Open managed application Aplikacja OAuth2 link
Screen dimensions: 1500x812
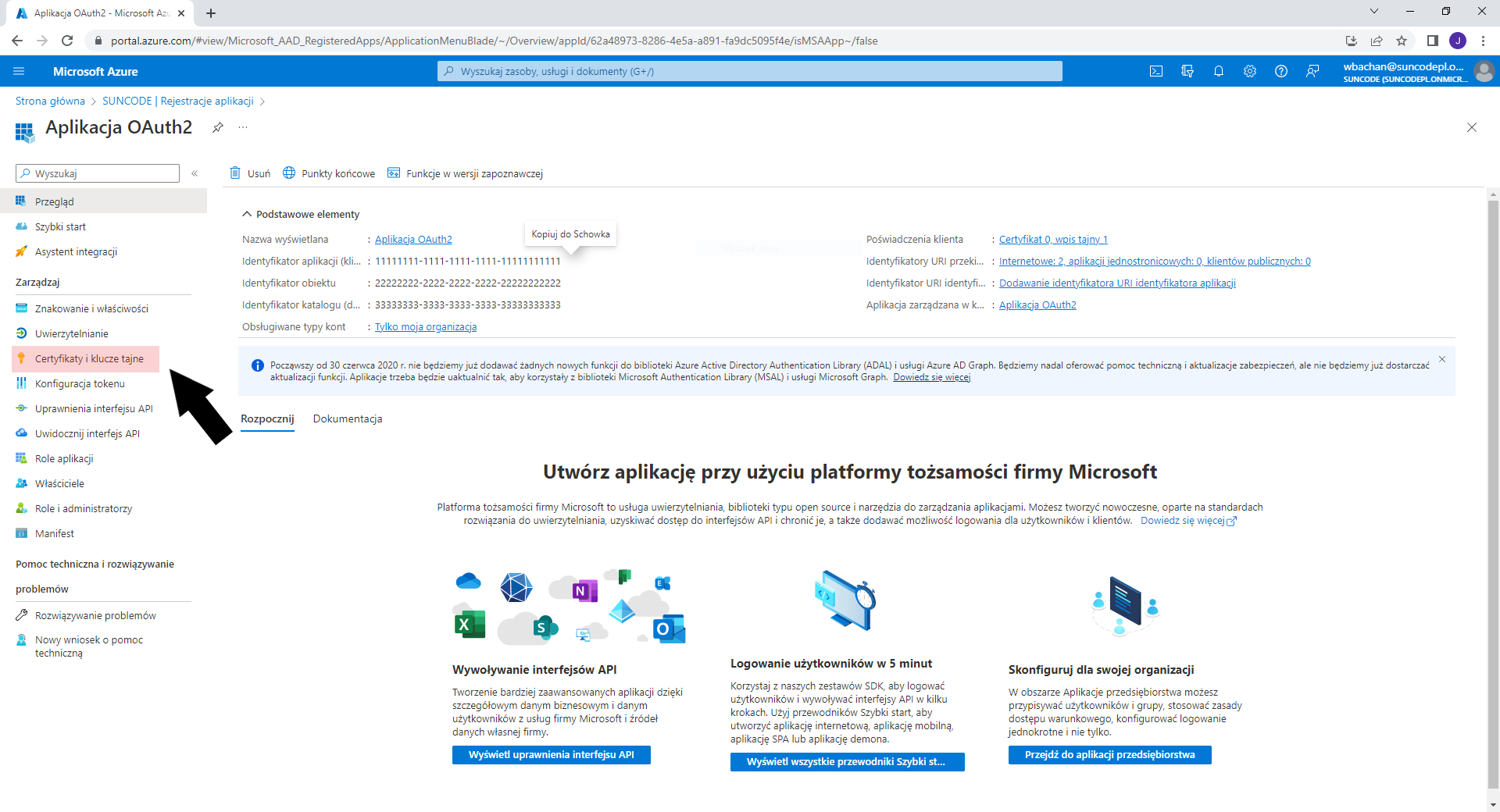(x=1037, y=304)
